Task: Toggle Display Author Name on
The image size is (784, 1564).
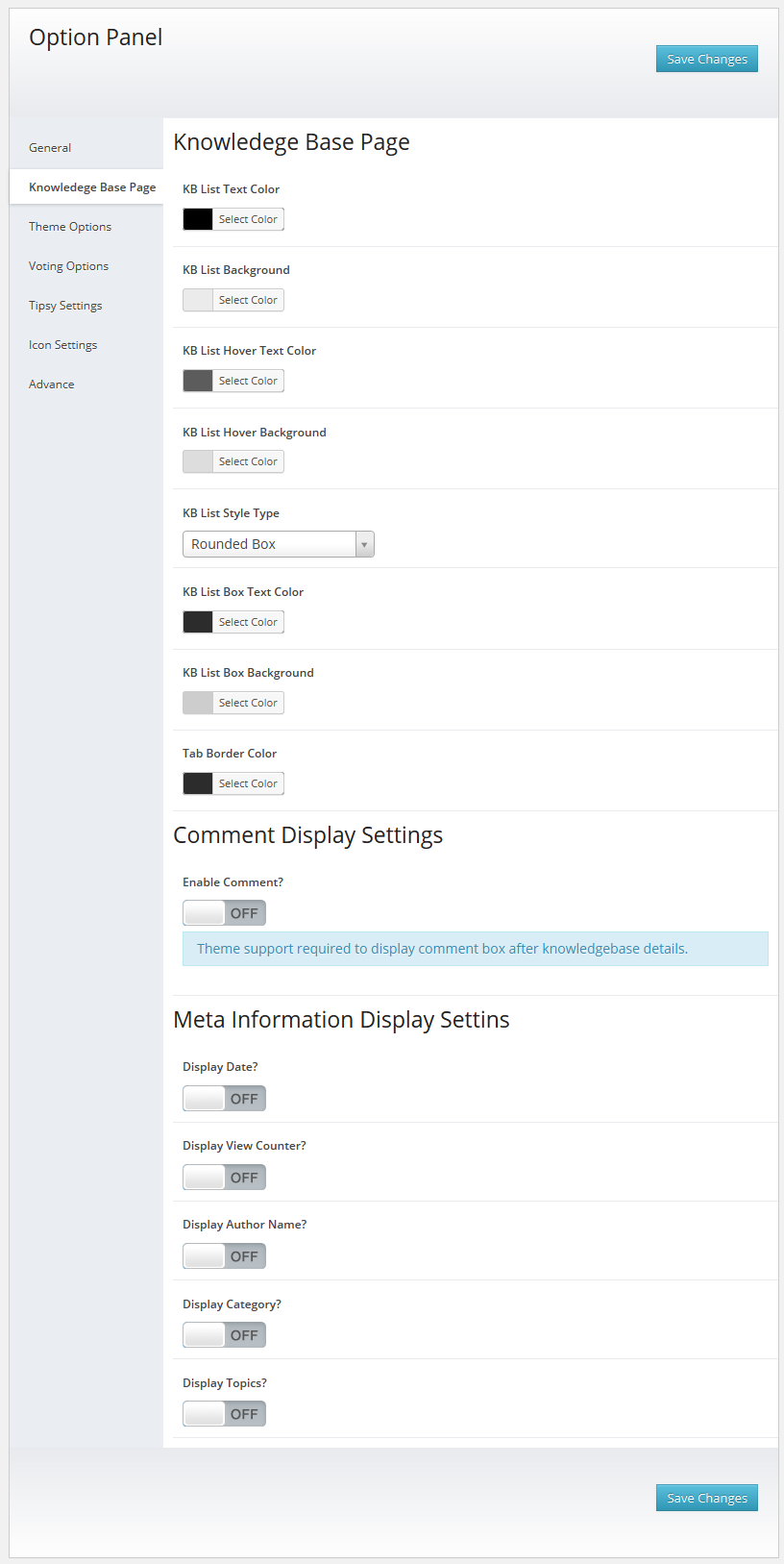Action: pyautogui.click(x=224, y=1256)
